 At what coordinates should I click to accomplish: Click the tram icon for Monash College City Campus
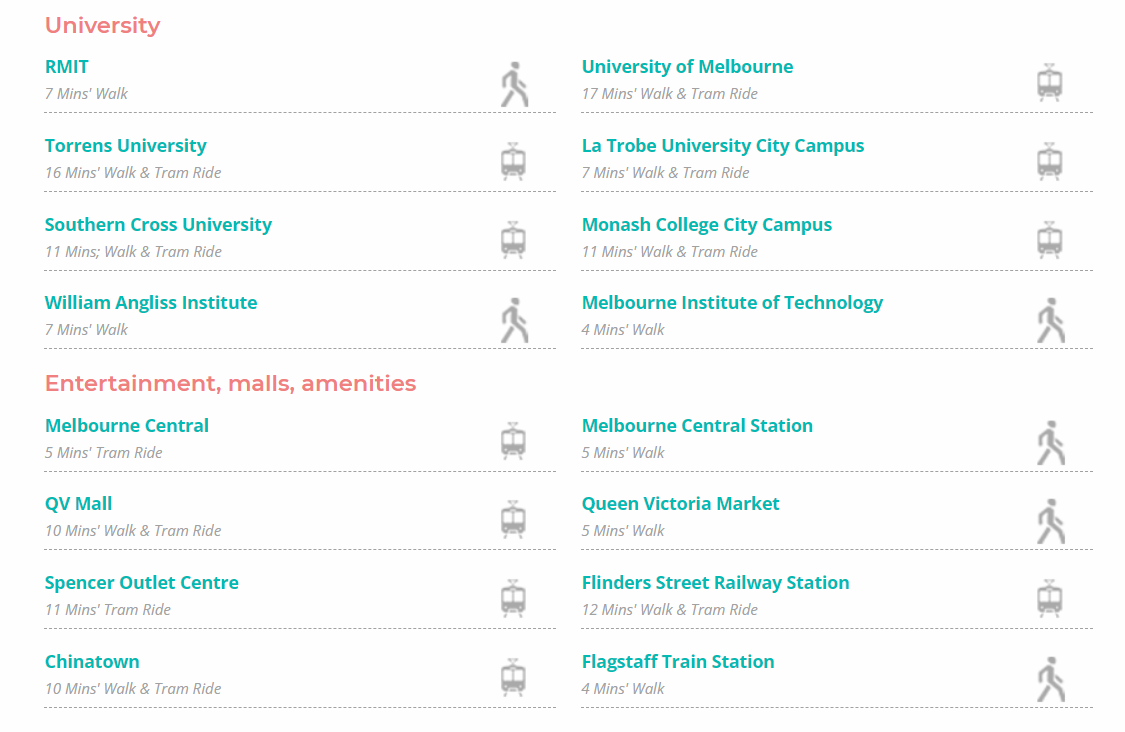pyautogui.click(x=1050, y=240)
